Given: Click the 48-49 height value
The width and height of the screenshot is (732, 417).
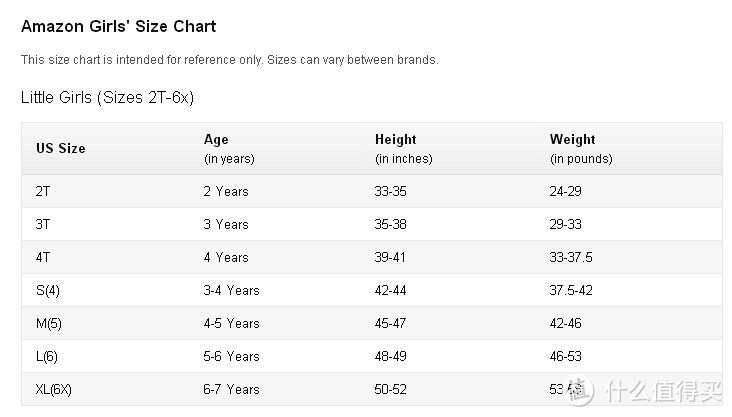Looking at the screenshot, I should 390,357.
